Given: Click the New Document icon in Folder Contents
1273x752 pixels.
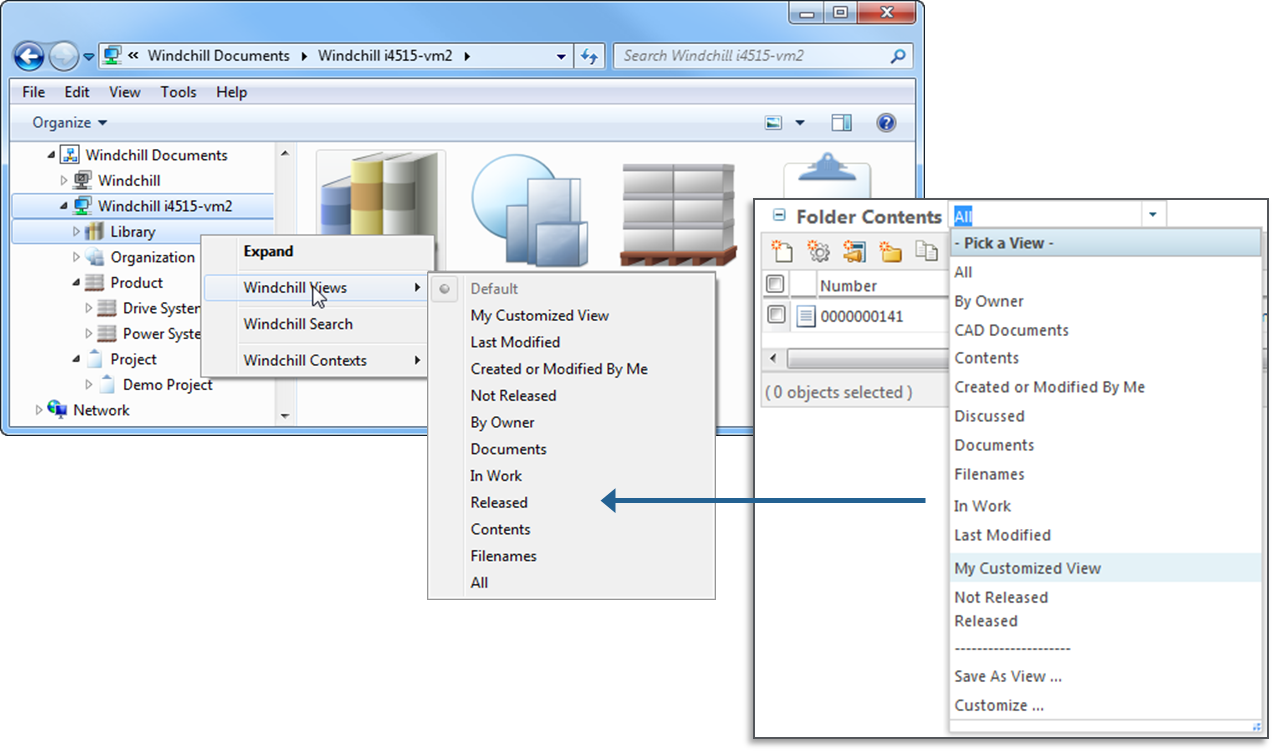Looking at the screenshot, I should 783,250.
